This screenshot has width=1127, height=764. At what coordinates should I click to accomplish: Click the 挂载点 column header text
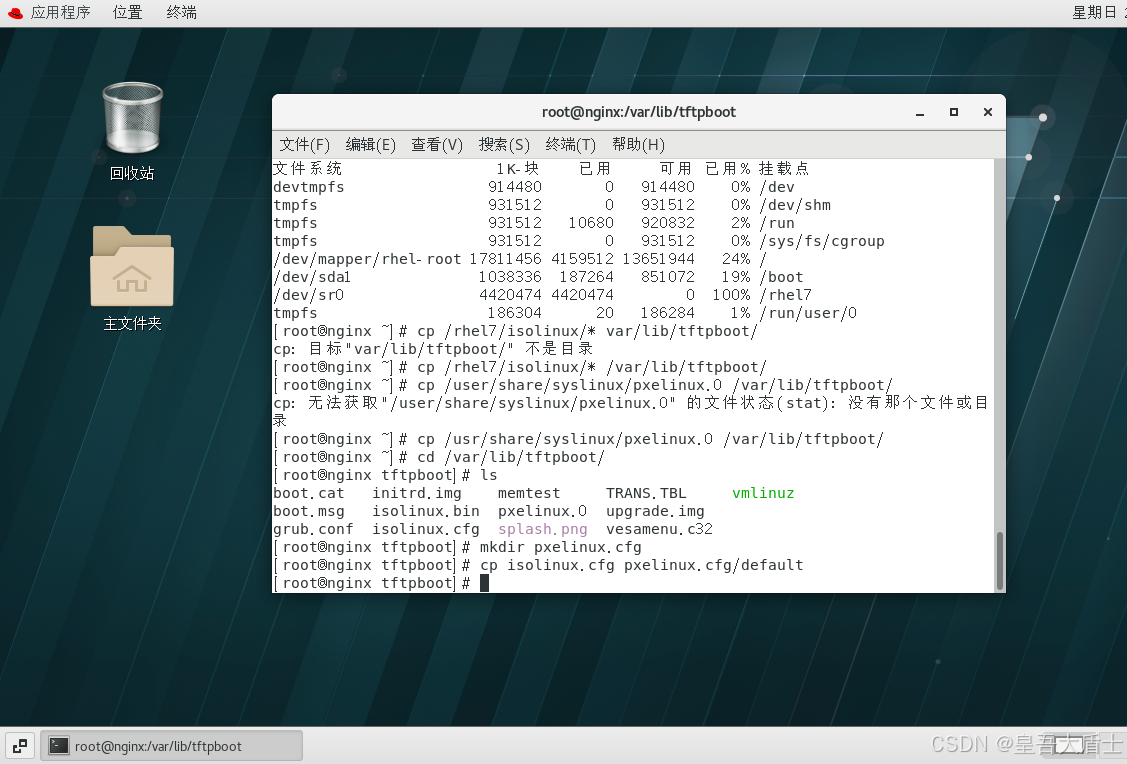click(784, 168)
